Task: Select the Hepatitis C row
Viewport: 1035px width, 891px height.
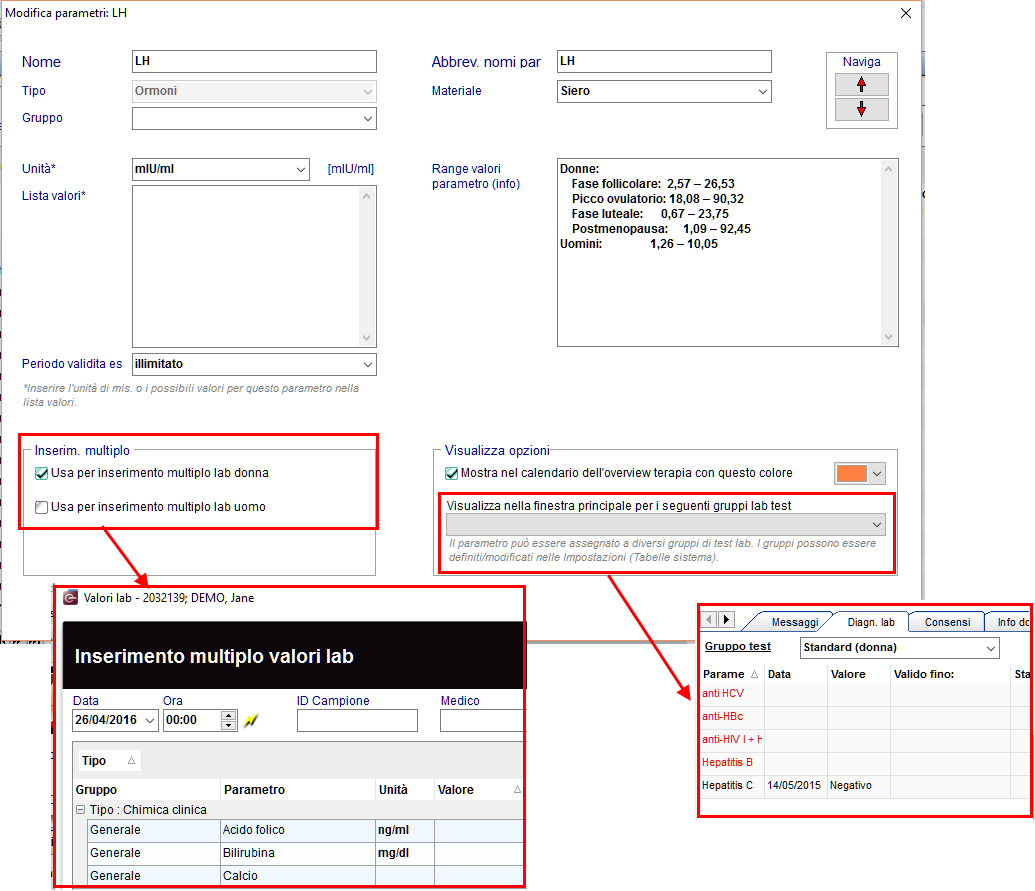Action: (865, 785)
